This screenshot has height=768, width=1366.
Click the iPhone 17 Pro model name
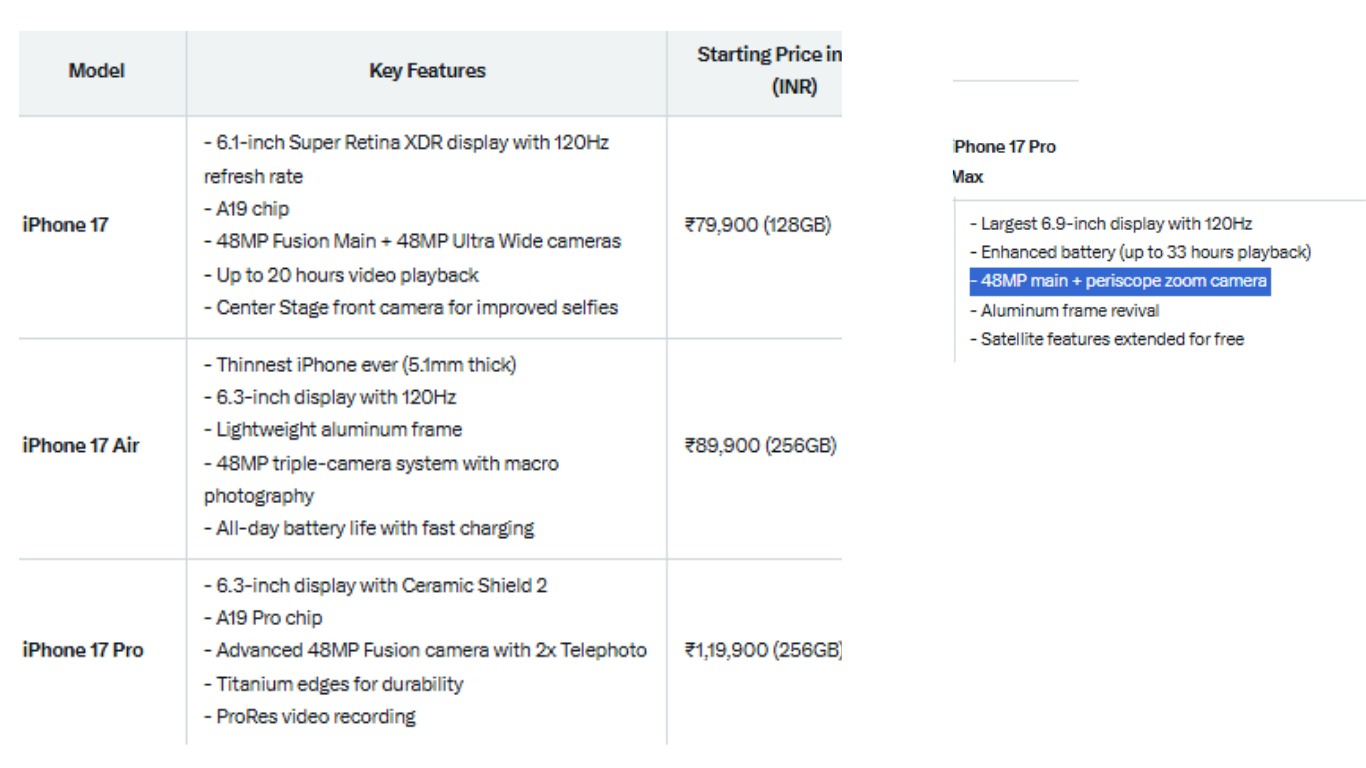tap(83, 650)
